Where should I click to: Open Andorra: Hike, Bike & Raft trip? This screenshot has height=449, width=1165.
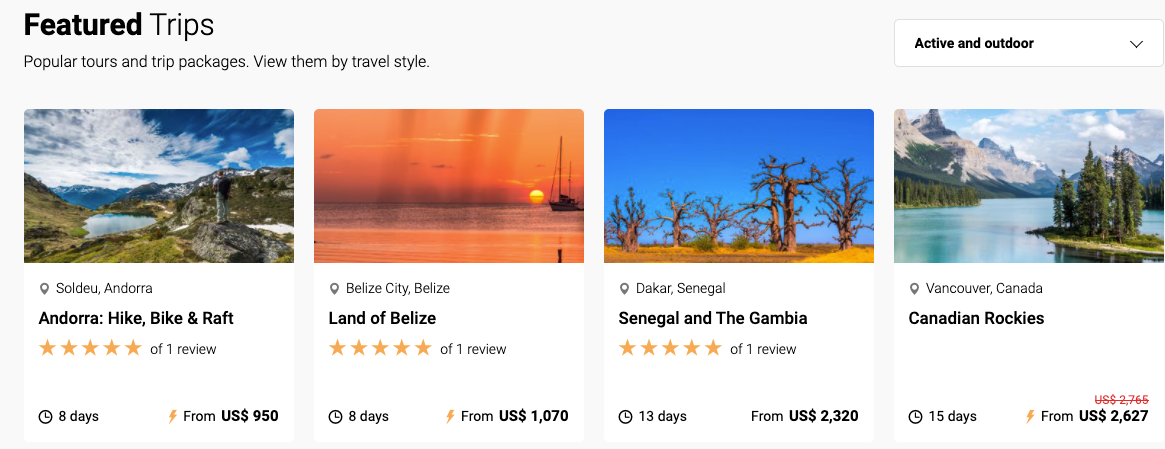pyautogui.click(x=136, y=318)
